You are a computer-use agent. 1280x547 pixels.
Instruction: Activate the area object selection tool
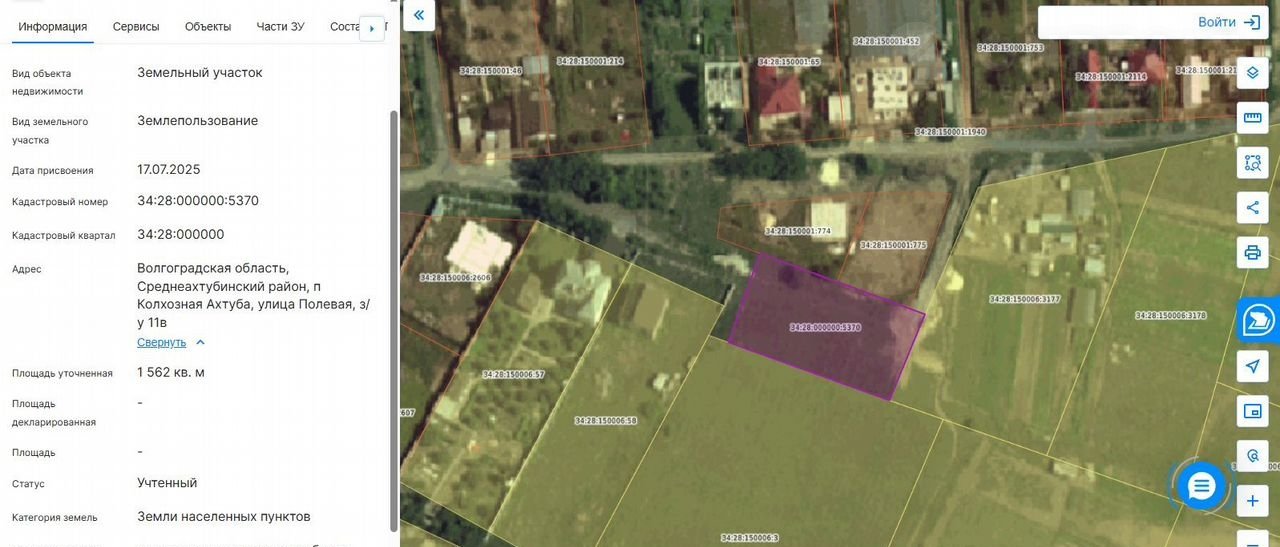tap(1252, 163)
